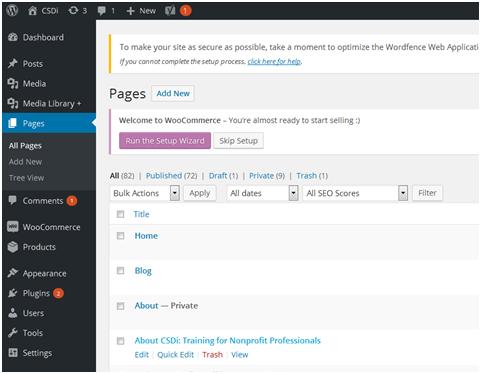481x374 pixels.
Task: Click the Posts pushpin icon
Action: 13,63
